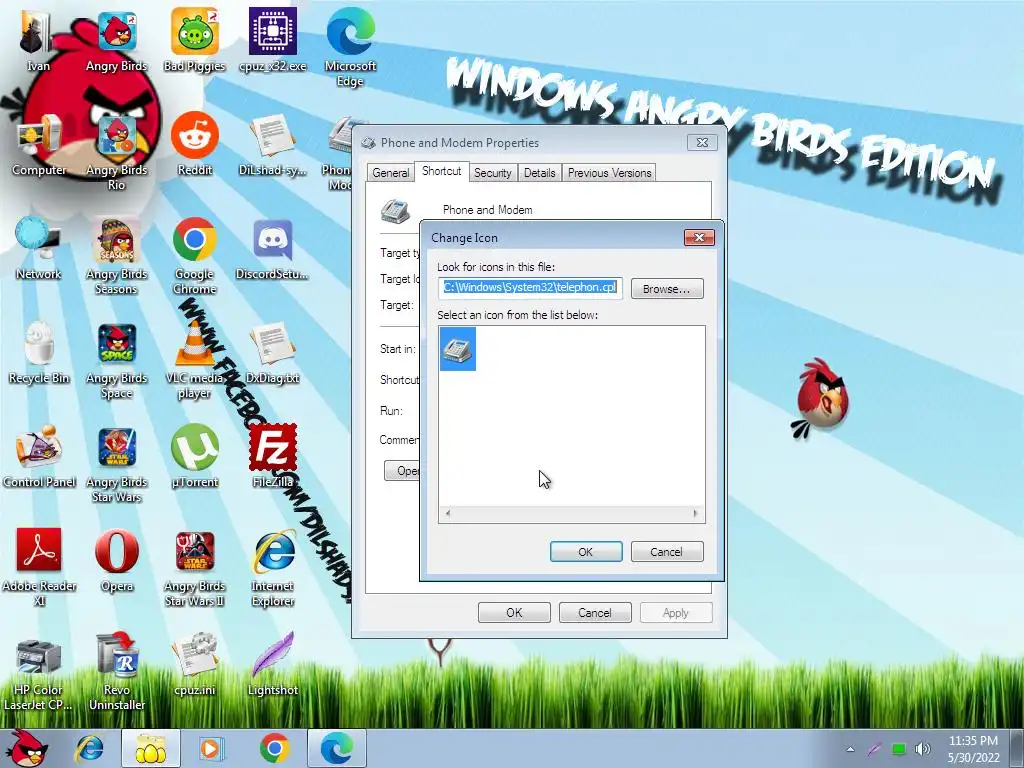
Task: Close the Change Icon dialog
Action: tap(699, 237)
